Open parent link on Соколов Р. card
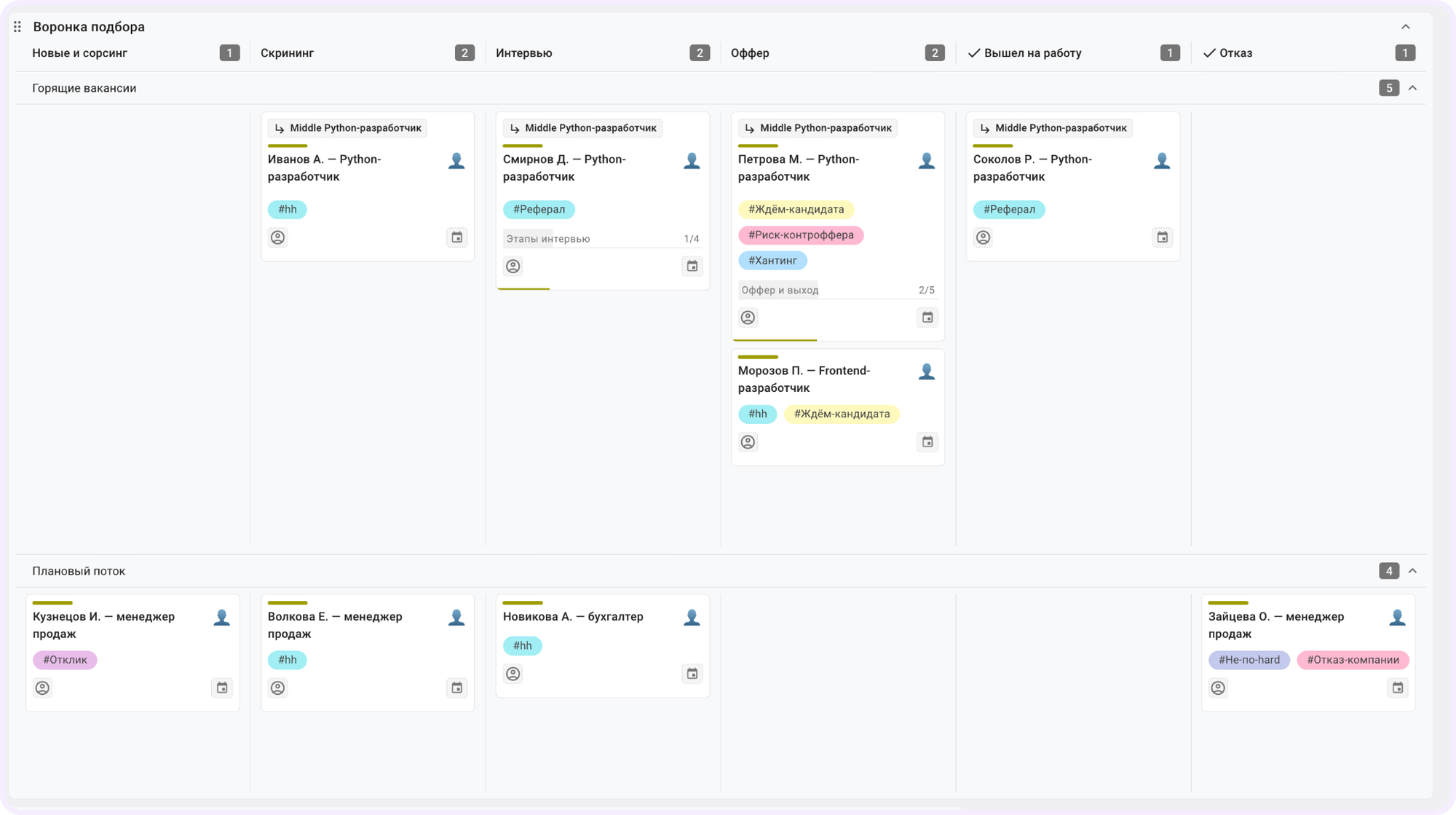Viewport: 1456px width, 815px height. click(x=1053, y=128)
